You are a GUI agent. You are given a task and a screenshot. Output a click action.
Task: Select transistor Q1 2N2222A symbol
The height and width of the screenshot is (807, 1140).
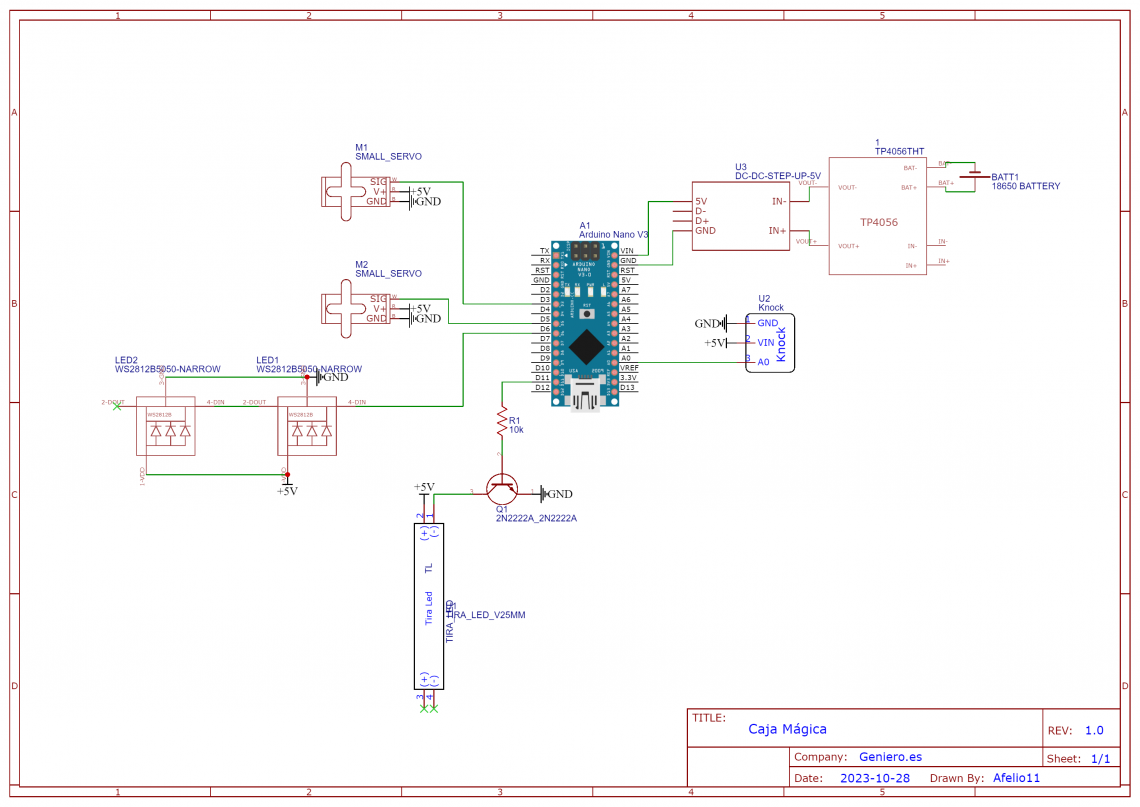(x=503, y=487)
